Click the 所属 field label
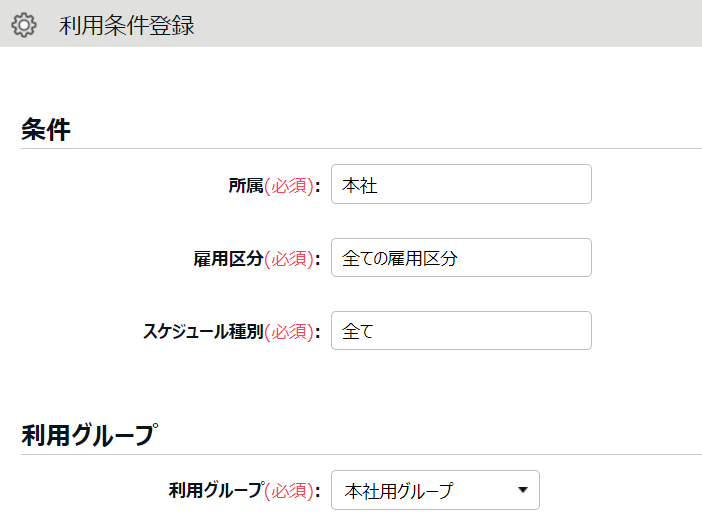Screen dimensions: 702x531 (246, 185)
